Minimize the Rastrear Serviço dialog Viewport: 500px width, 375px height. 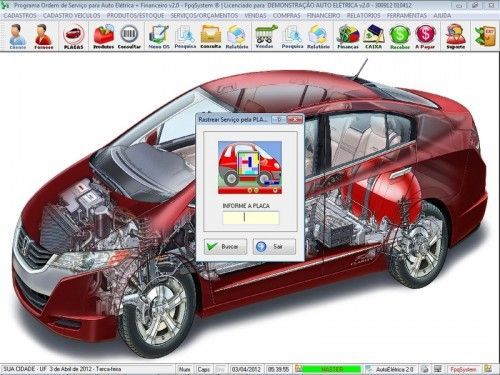[279, 119]
